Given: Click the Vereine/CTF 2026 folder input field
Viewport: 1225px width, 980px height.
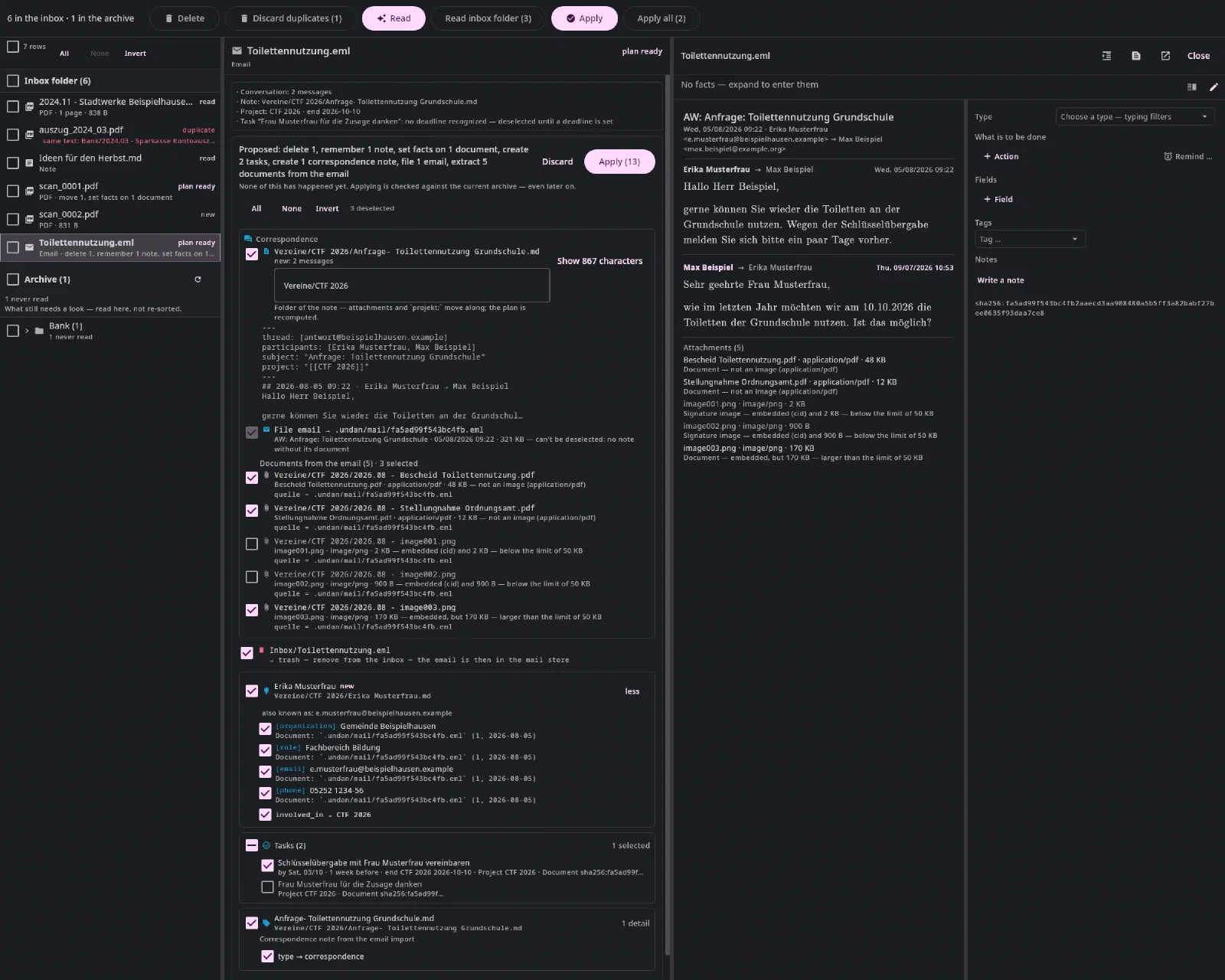Looking at the screenshot, I should (x=412, y=286).
